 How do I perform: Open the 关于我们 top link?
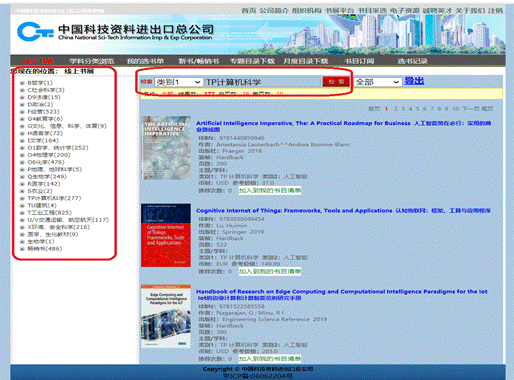pyautogui.click(x=470, y=11)
